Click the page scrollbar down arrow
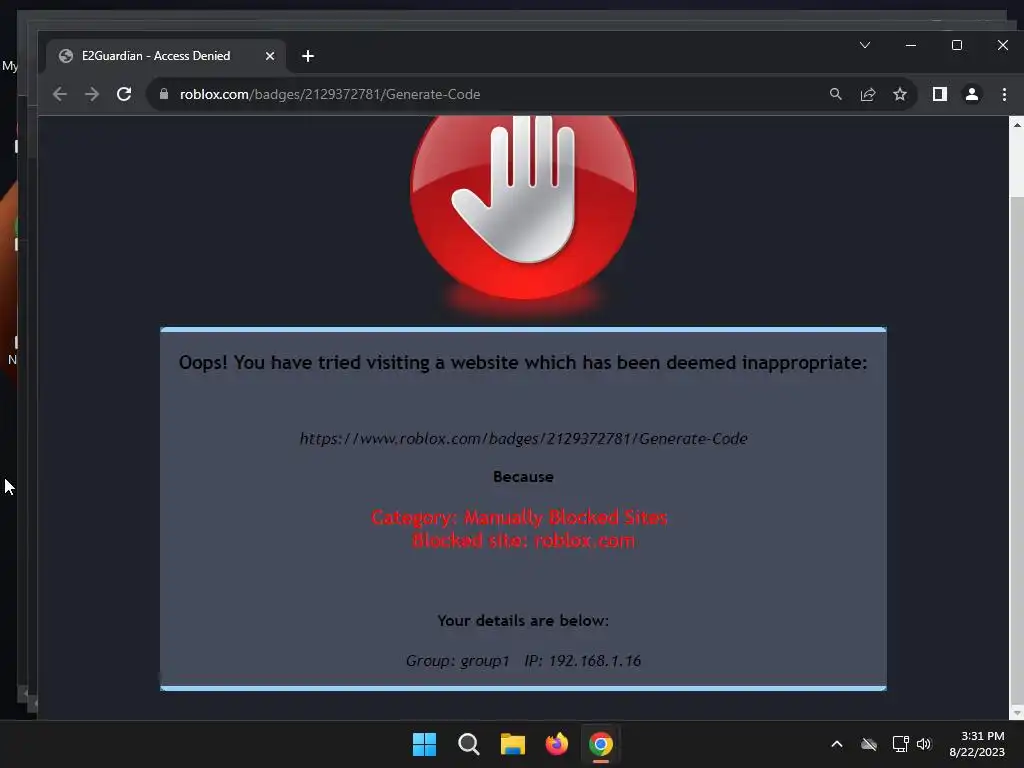Viewport: 1024px width, 768px height. pyautogui.click(x=1017, y=713)
